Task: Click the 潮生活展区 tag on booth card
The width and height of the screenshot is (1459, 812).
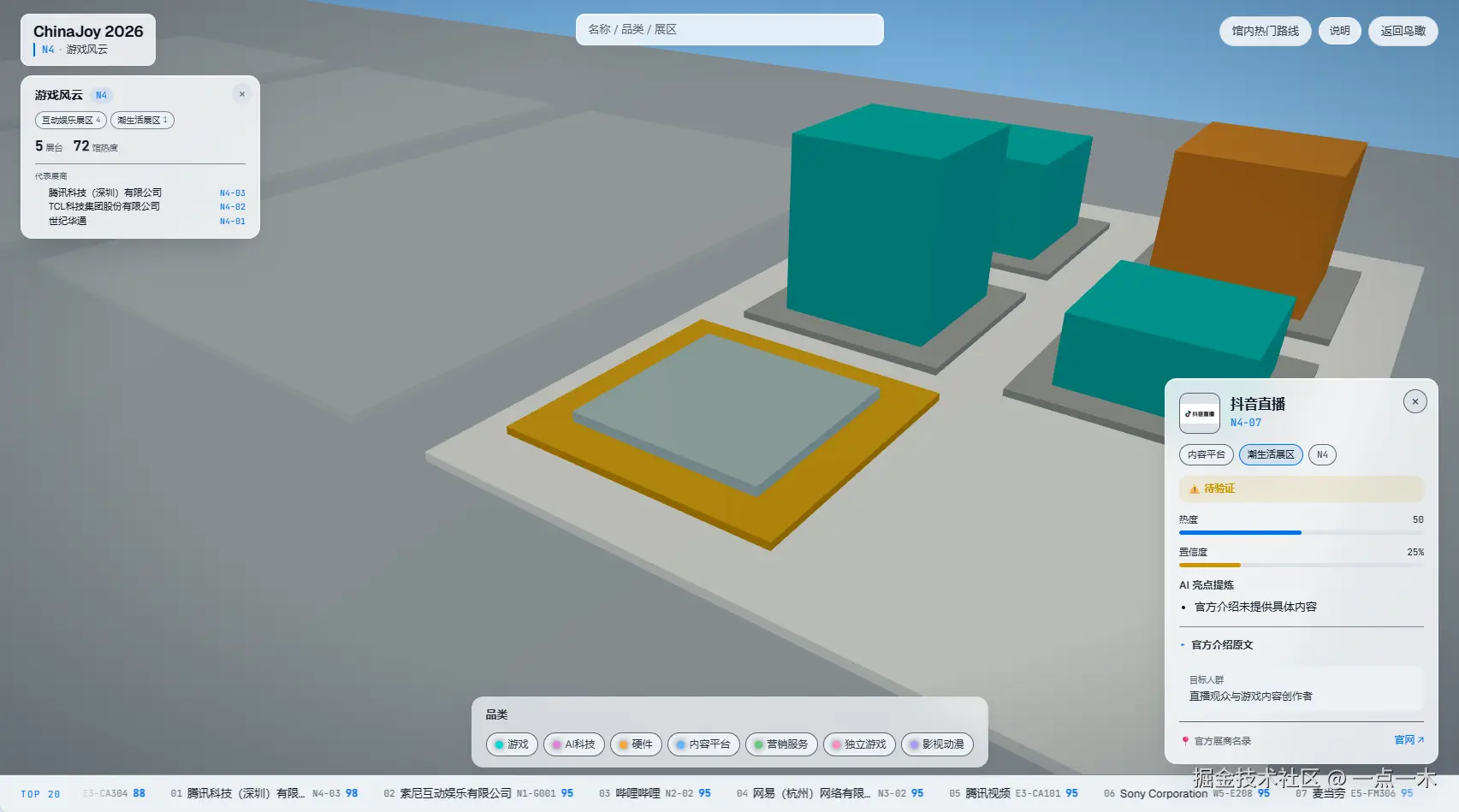Action: (1271, 454)
